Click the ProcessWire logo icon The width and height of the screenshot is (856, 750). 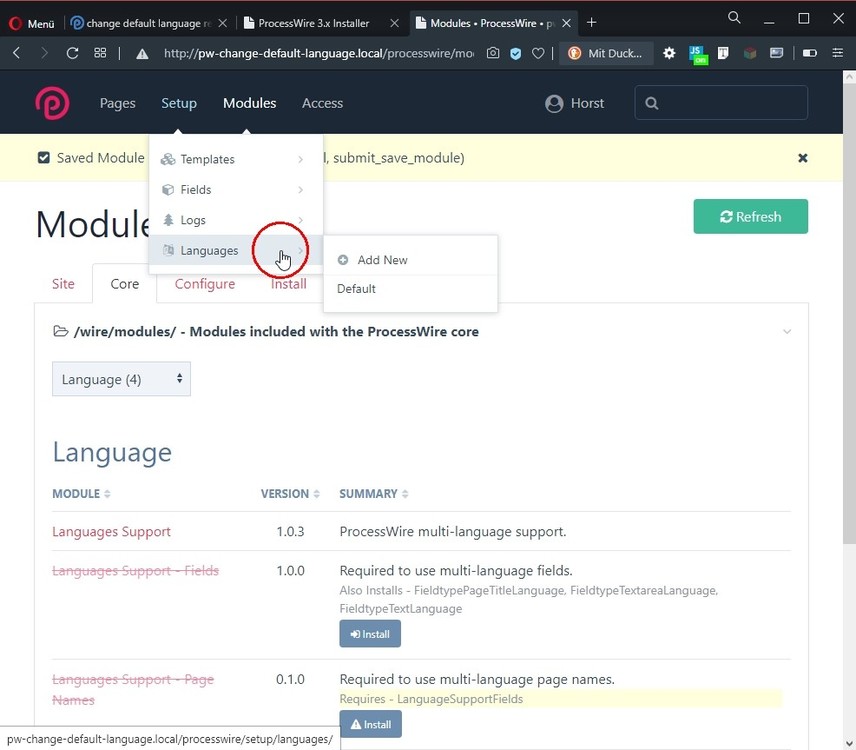(x=52, y=103)
